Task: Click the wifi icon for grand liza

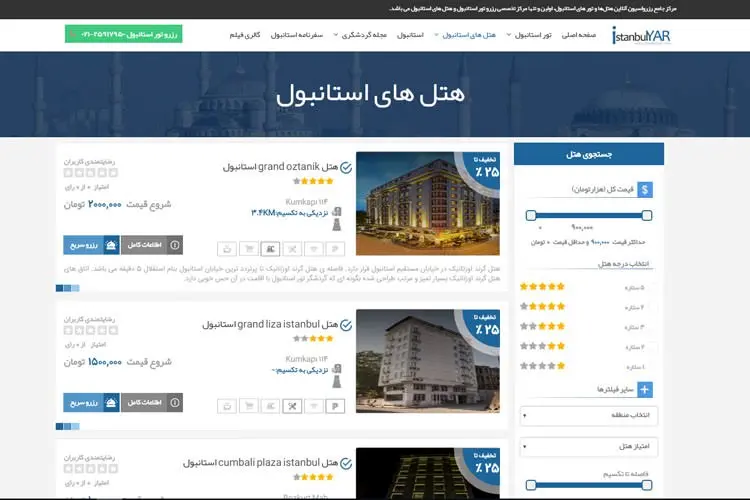Action: pos(314,406)
